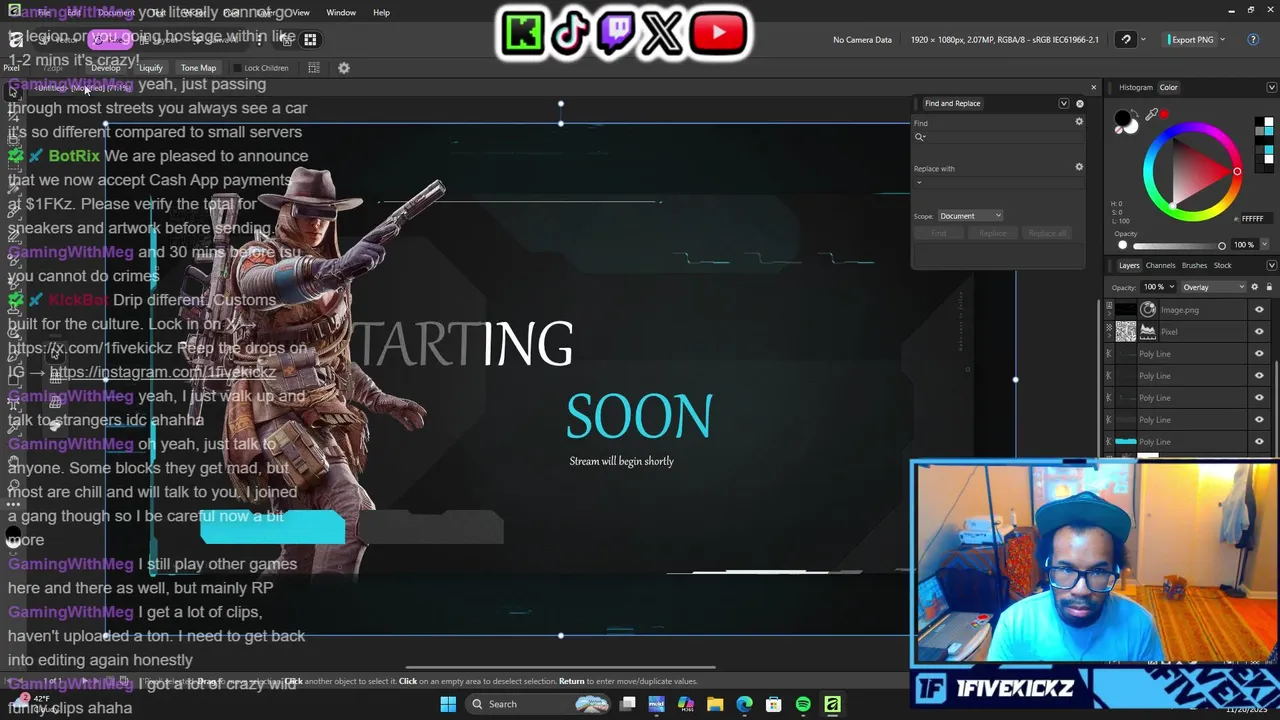
Task: Open the blue help question icon
Action: (1253, 40)
